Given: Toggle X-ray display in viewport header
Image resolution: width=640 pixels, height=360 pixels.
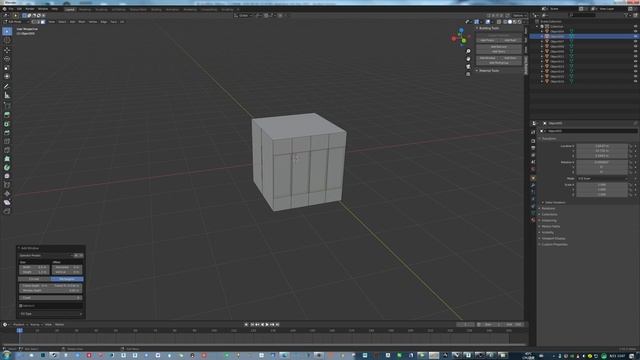Looking at the screenshot, I should tap(499, 22).
